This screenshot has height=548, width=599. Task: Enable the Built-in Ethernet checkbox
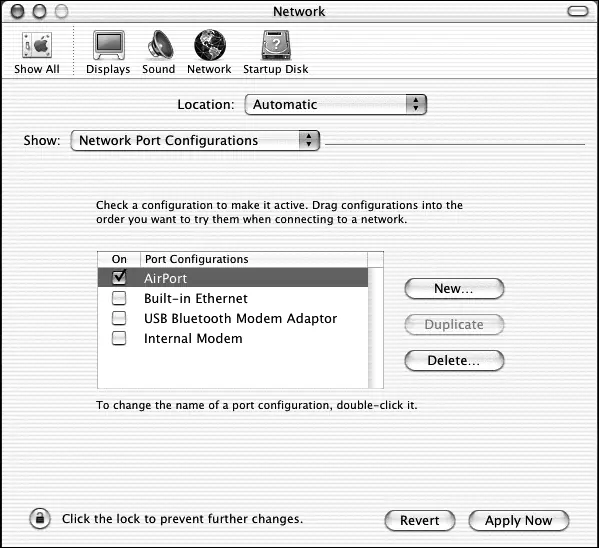(119, 298)
